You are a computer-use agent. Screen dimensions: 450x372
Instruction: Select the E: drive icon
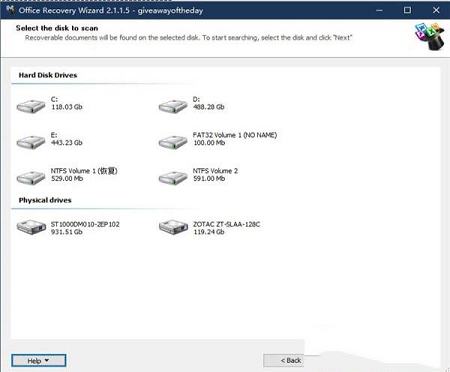point(31,142)
